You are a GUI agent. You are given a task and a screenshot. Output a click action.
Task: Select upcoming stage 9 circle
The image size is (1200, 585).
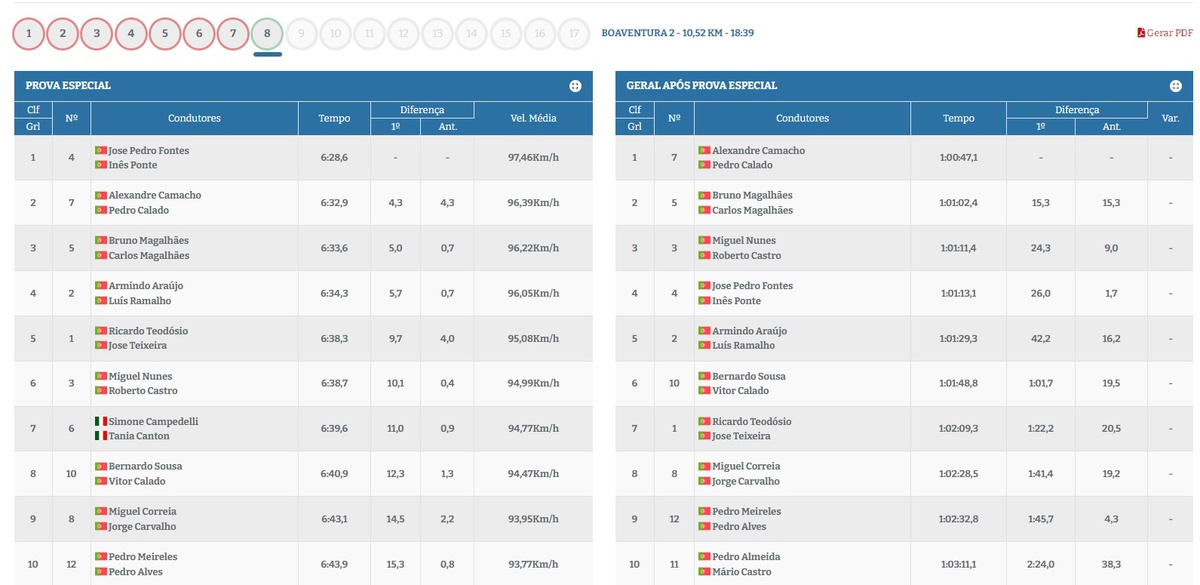click(301, 33)
